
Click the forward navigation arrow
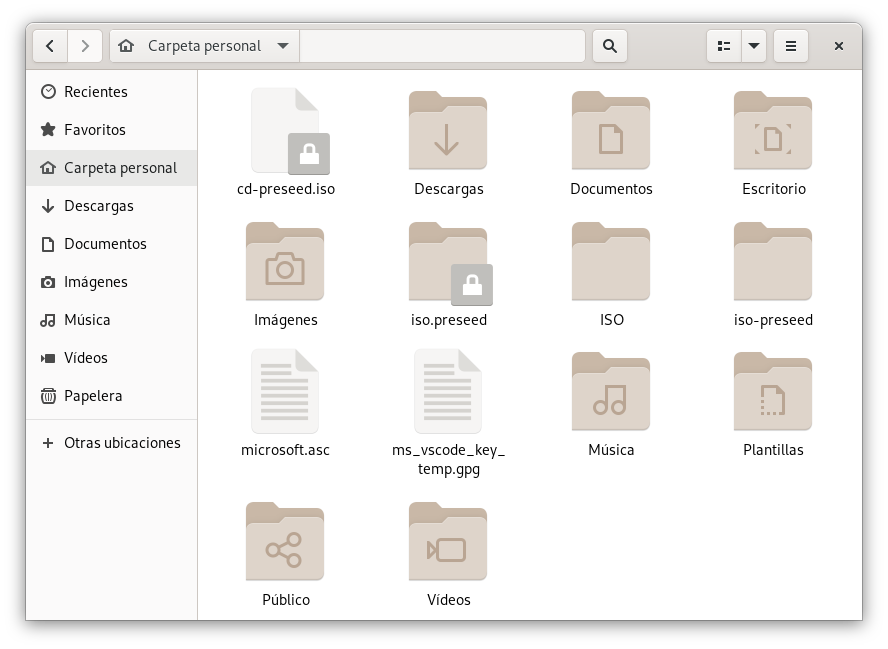coord(85,46)
